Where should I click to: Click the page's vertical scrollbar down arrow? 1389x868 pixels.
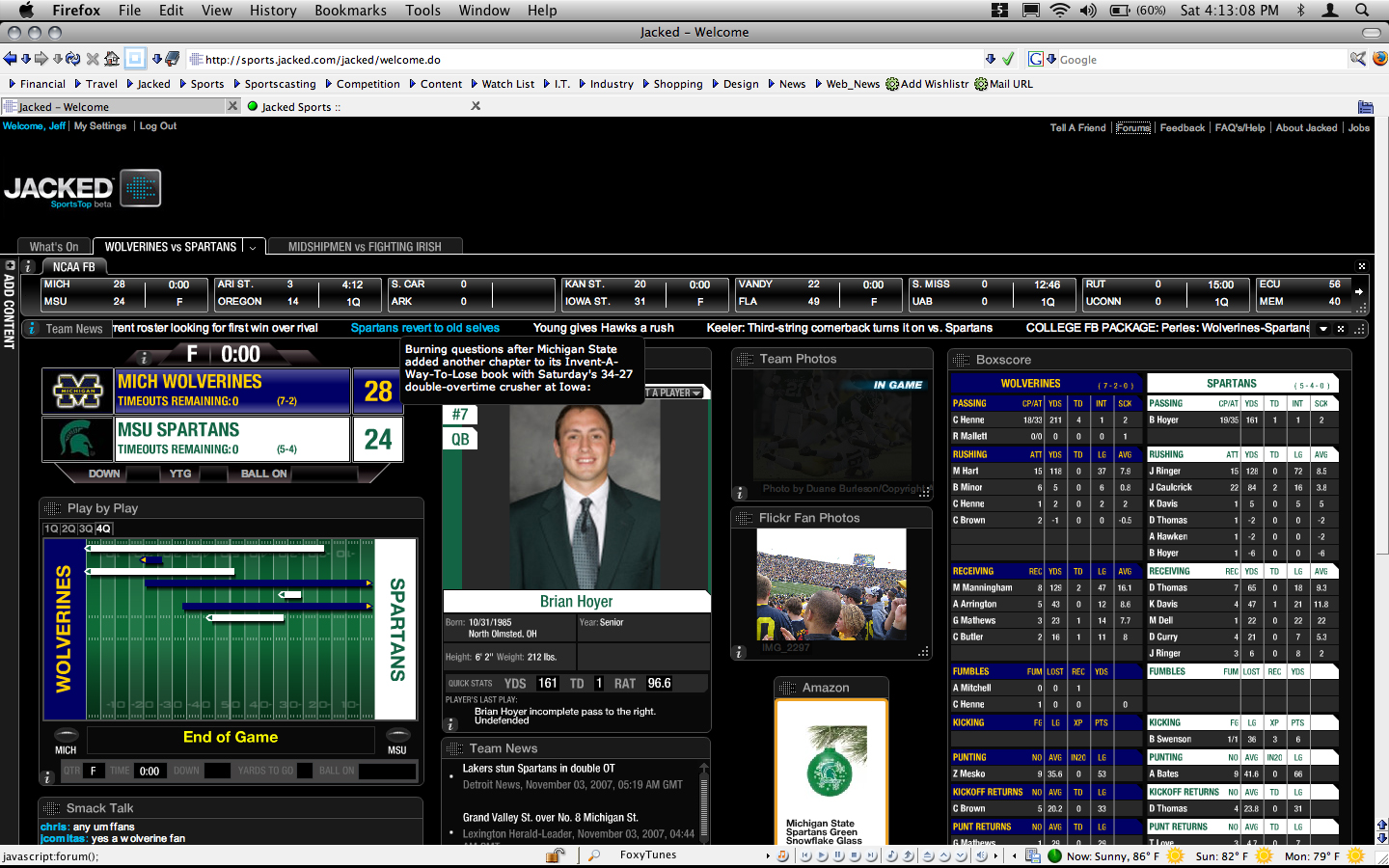pos(1381,838)
